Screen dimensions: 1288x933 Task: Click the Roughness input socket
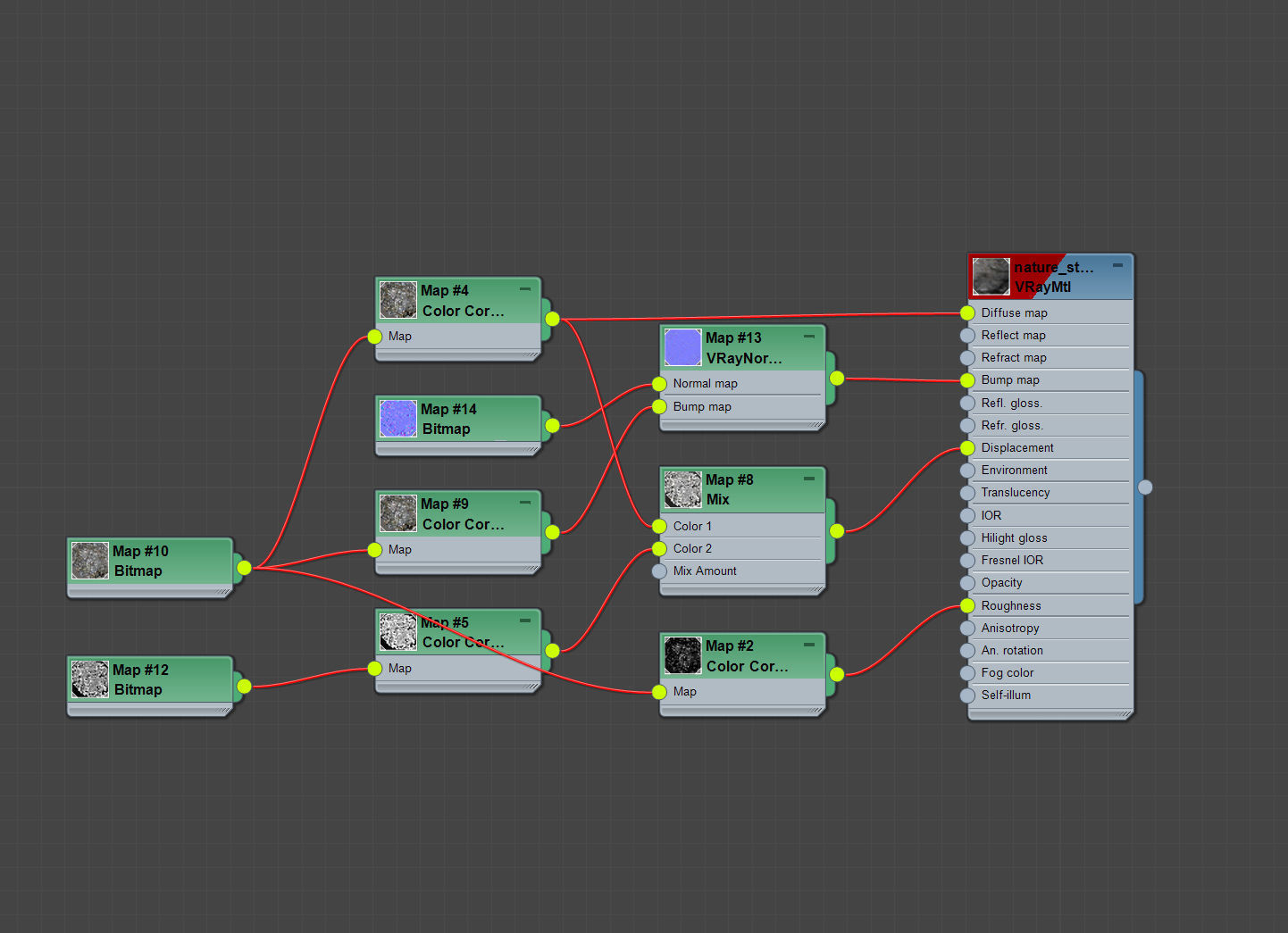[x=967, y=605]
